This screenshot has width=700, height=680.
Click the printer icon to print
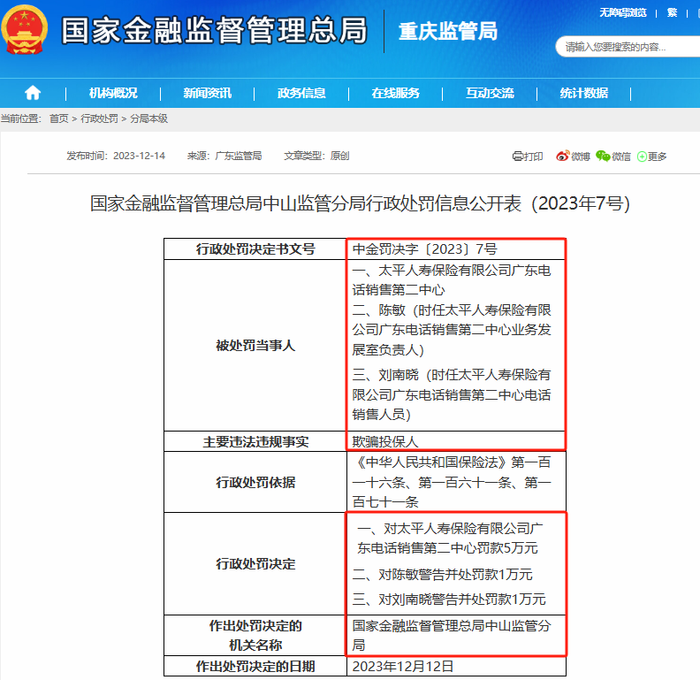tap(517, 156)
